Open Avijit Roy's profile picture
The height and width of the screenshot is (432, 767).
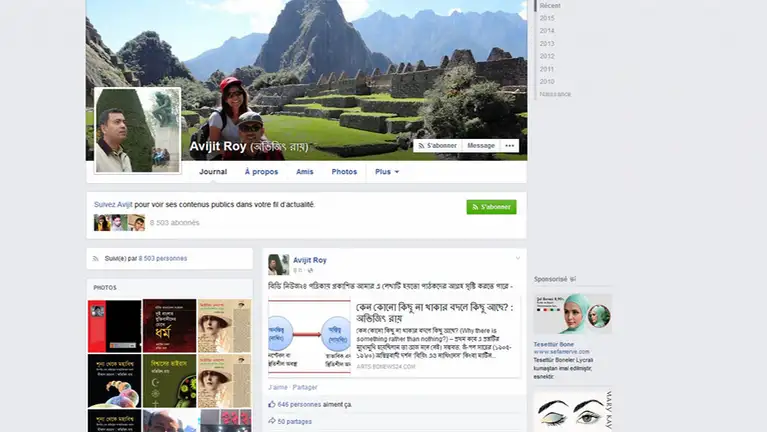137,130
